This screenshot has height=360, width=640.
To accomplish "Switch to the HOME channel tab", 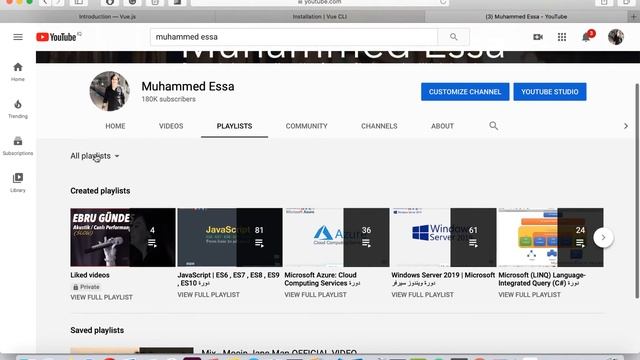I will tap(115, 126).
